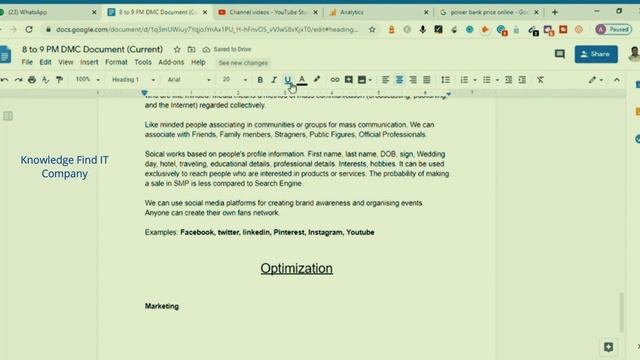This screenshot has width=640, height=360.
Task: Click the Saved to Drive status
Action: [x=227, y=49]
